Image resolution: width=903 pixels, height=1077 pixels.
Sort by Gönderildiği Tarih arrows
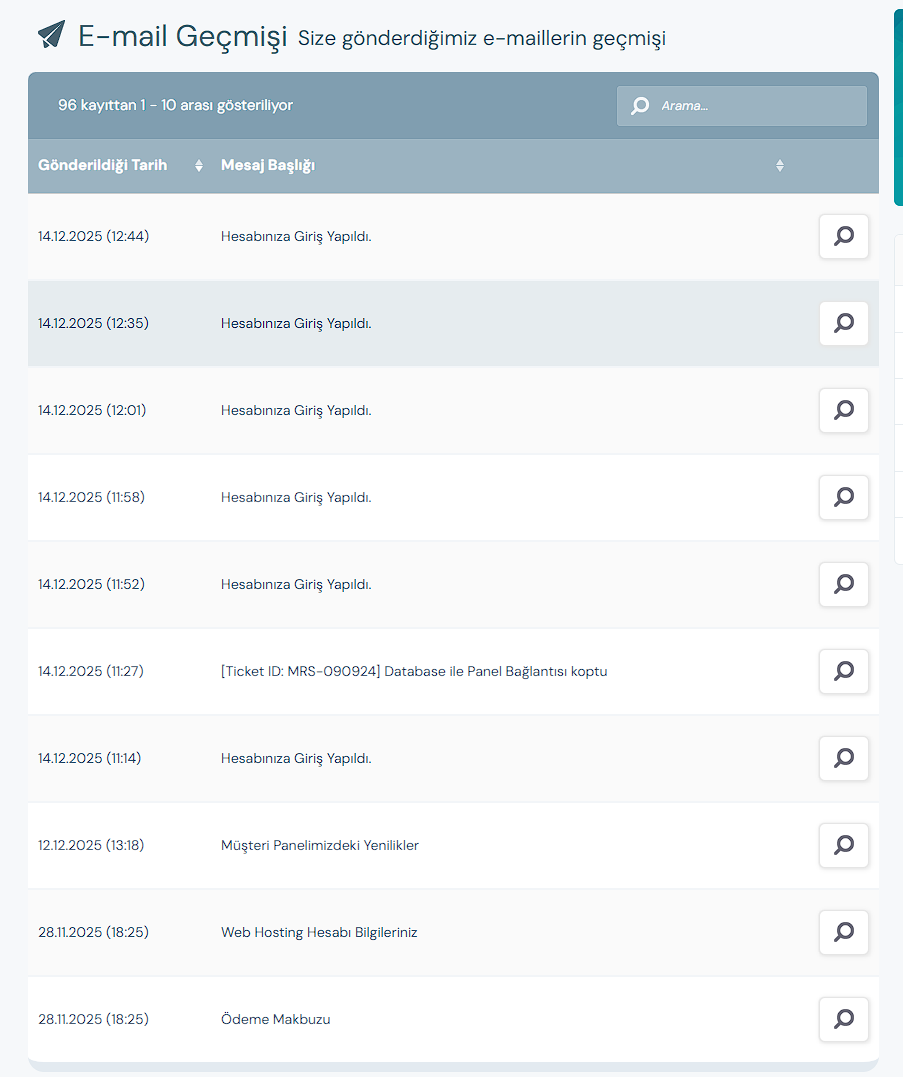click(198, 166)
